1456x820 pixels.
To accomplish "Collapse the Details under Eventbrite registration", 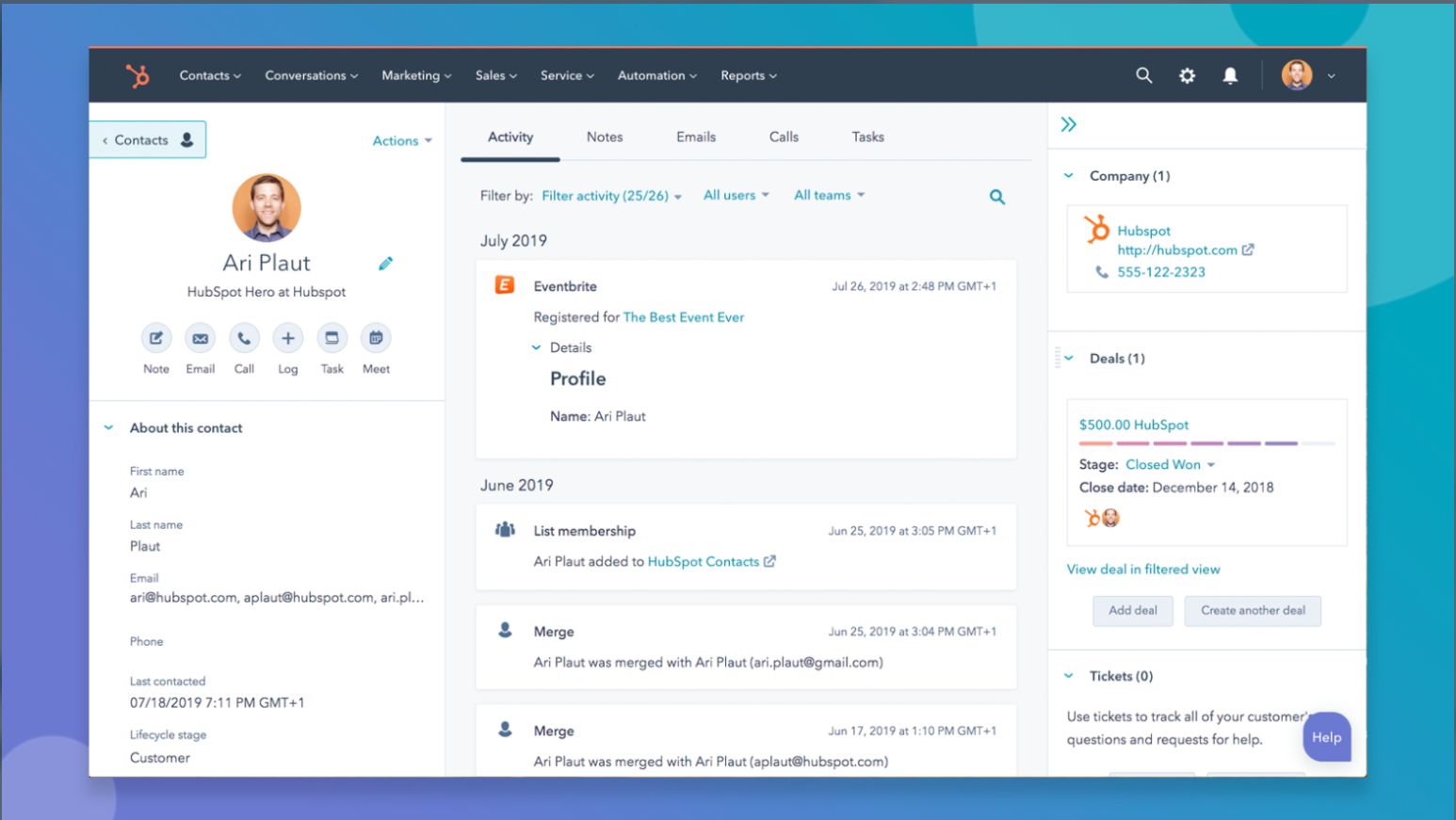I will point(536,347).
